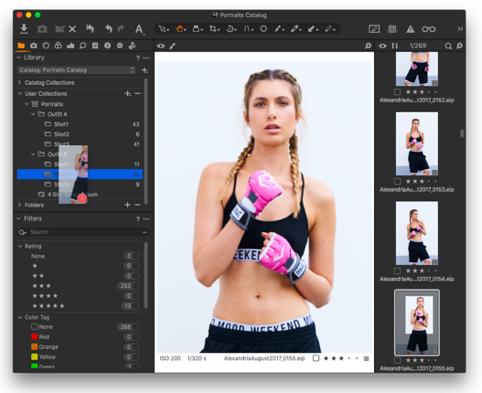
Task: Remove a user collection with minus button
Action: (138, 94)
